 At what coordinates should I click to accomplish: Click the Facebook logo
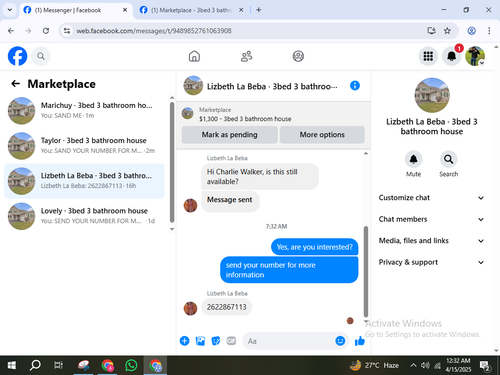click(17, 56)
